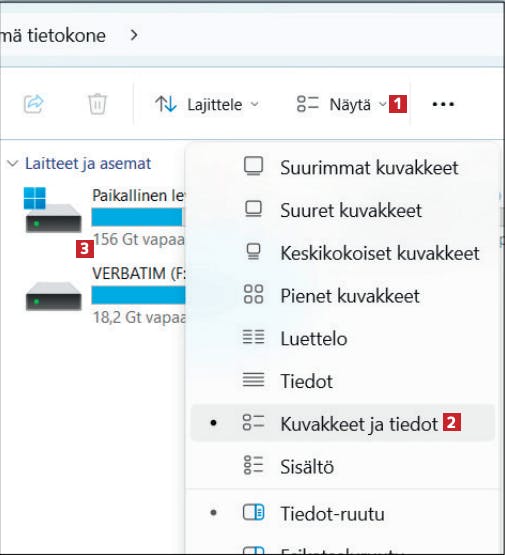Click the Näytä view layout icon
The image size is (505, 555).
[x=308, y=104]
